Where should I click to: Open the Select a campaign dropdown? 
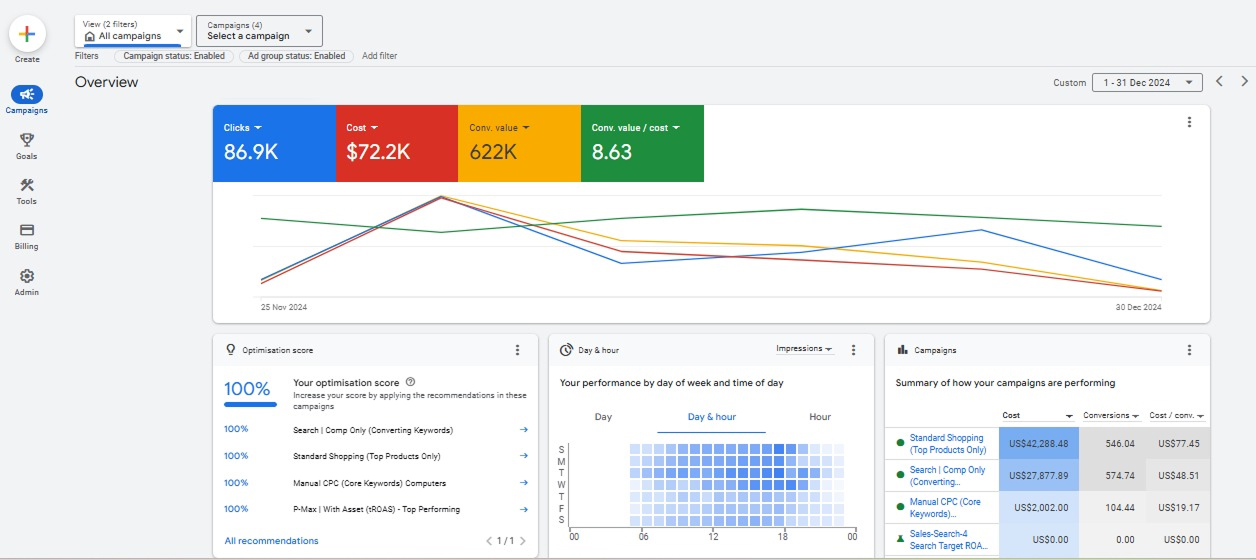coord(259,31)
